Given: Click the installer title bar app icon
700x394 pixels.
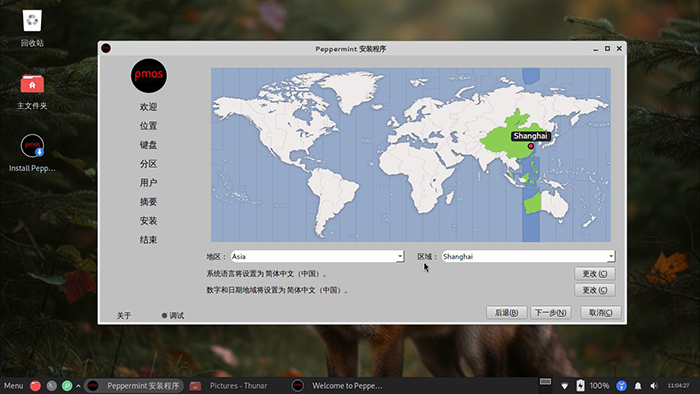Looking at the screenshot, I should pyautogui.click(x=106, y=48).
